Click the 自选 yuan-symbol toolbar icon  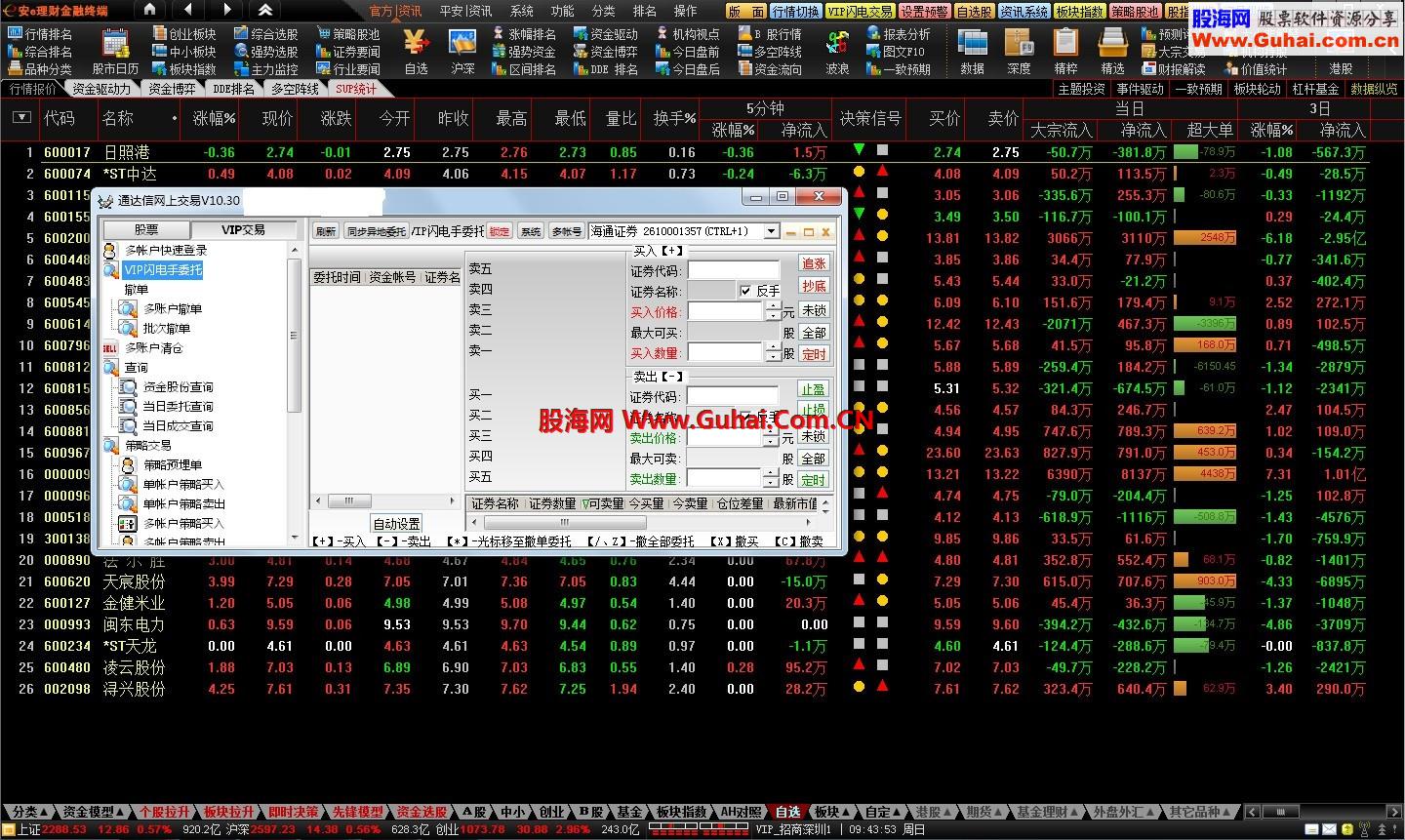click(416, 45)
